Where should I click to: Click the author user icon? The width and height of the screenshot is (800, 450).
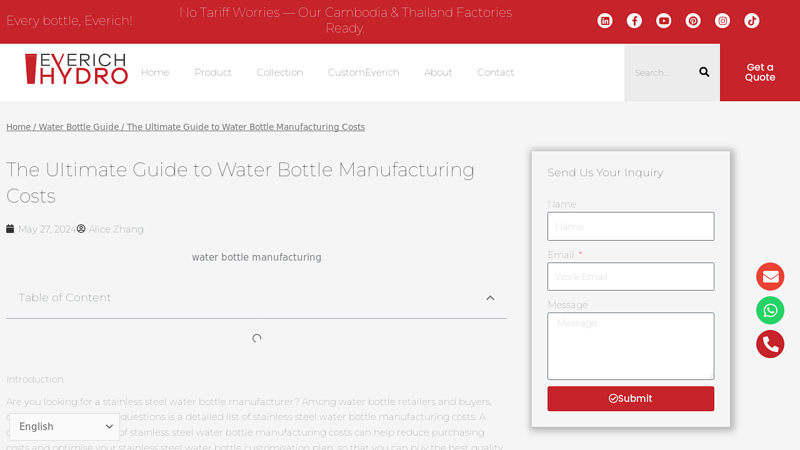[81, 229]
